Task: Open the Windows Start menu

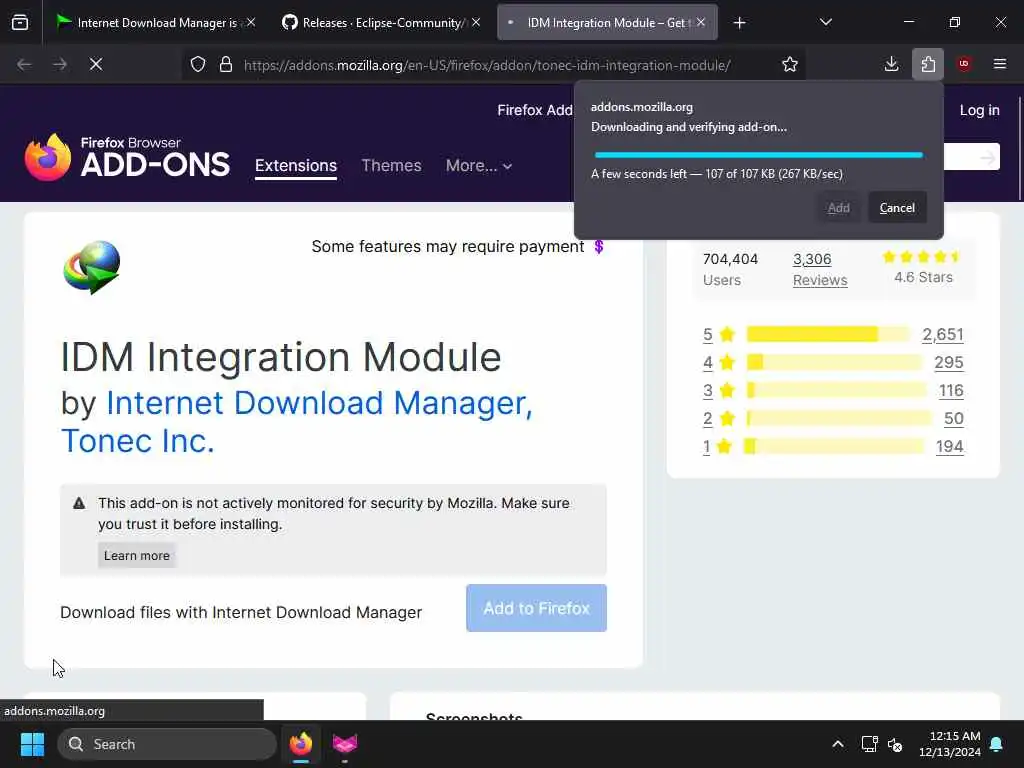Action: coord(32,744)
